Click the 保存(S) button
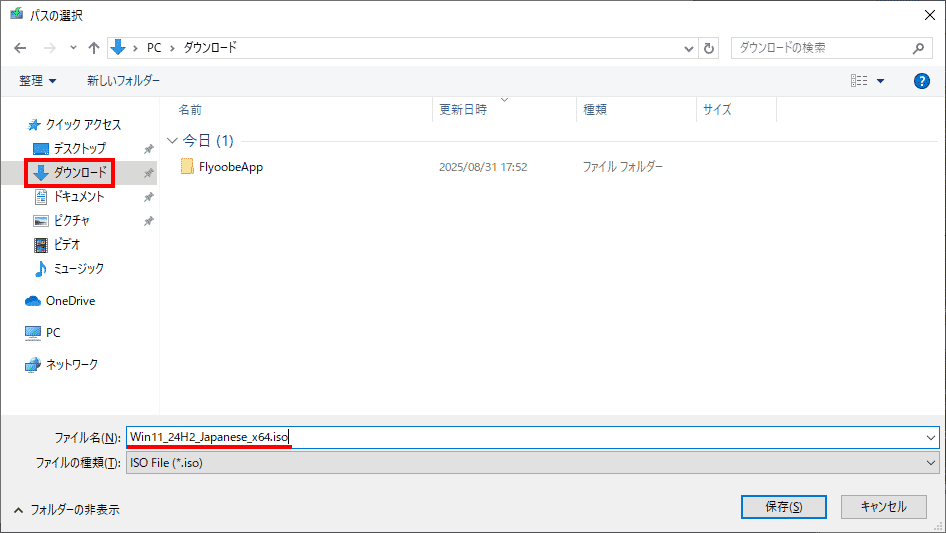Screen dimensions: 946x533 coord(784,507)
